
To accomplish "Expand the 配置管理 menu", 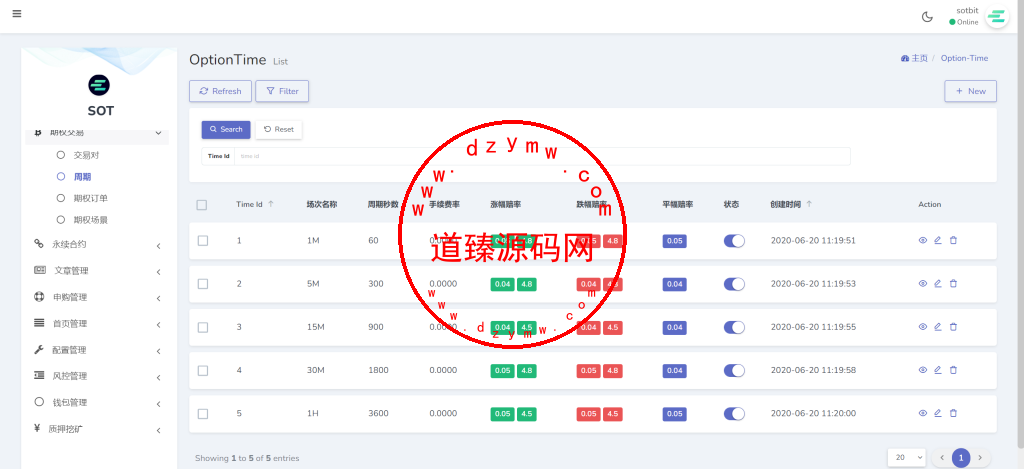I will 97,350.
